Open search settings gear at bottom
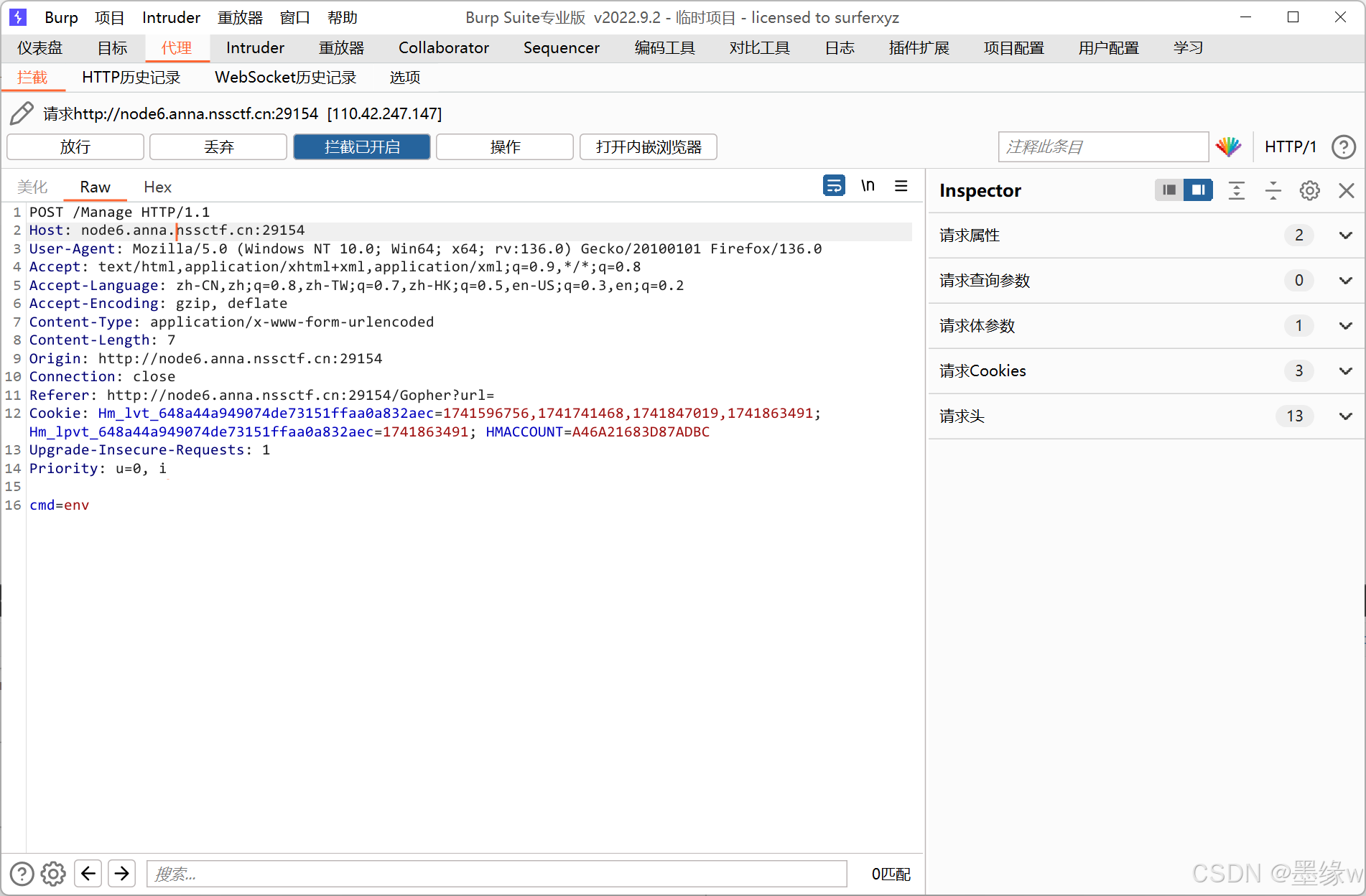The image size is (1366, 896). 53,874
